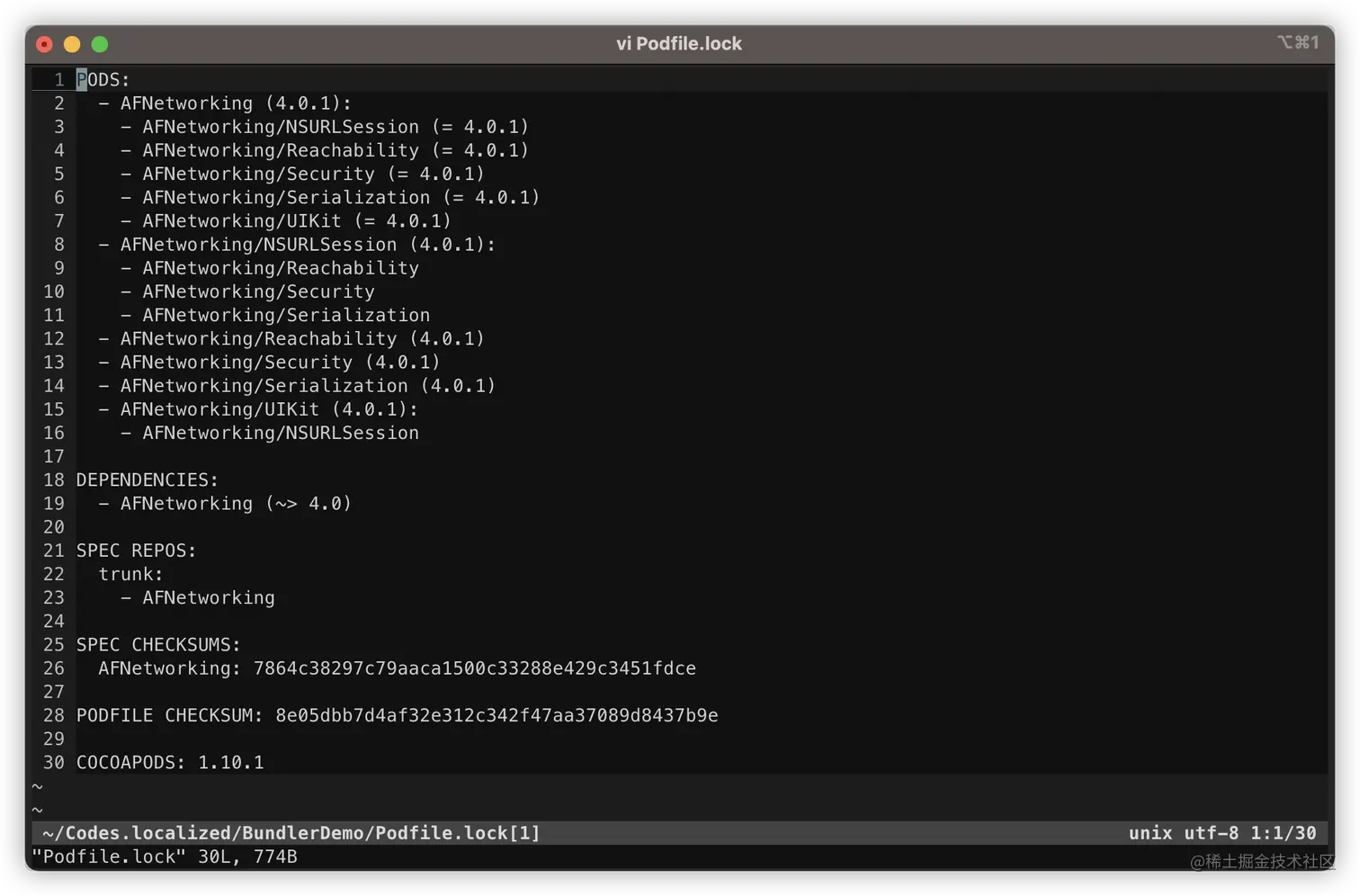This screenshot has height=896, width=1360.
Task: Click the '1:1/30' cursor position indicator
Action: tap(1283, 833)
